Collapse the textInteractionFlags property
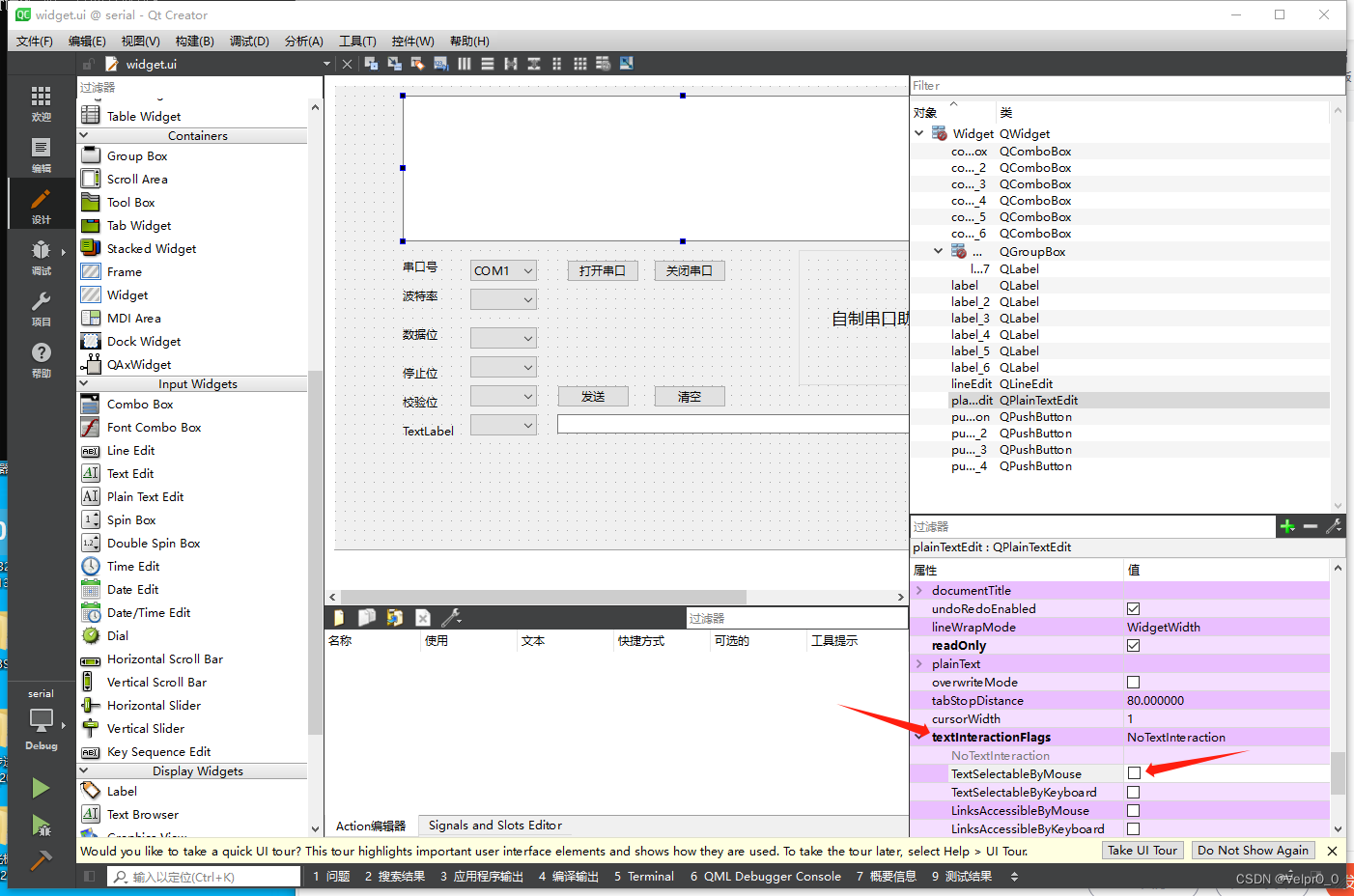The image size is (1354, 896). coord(918,737)
